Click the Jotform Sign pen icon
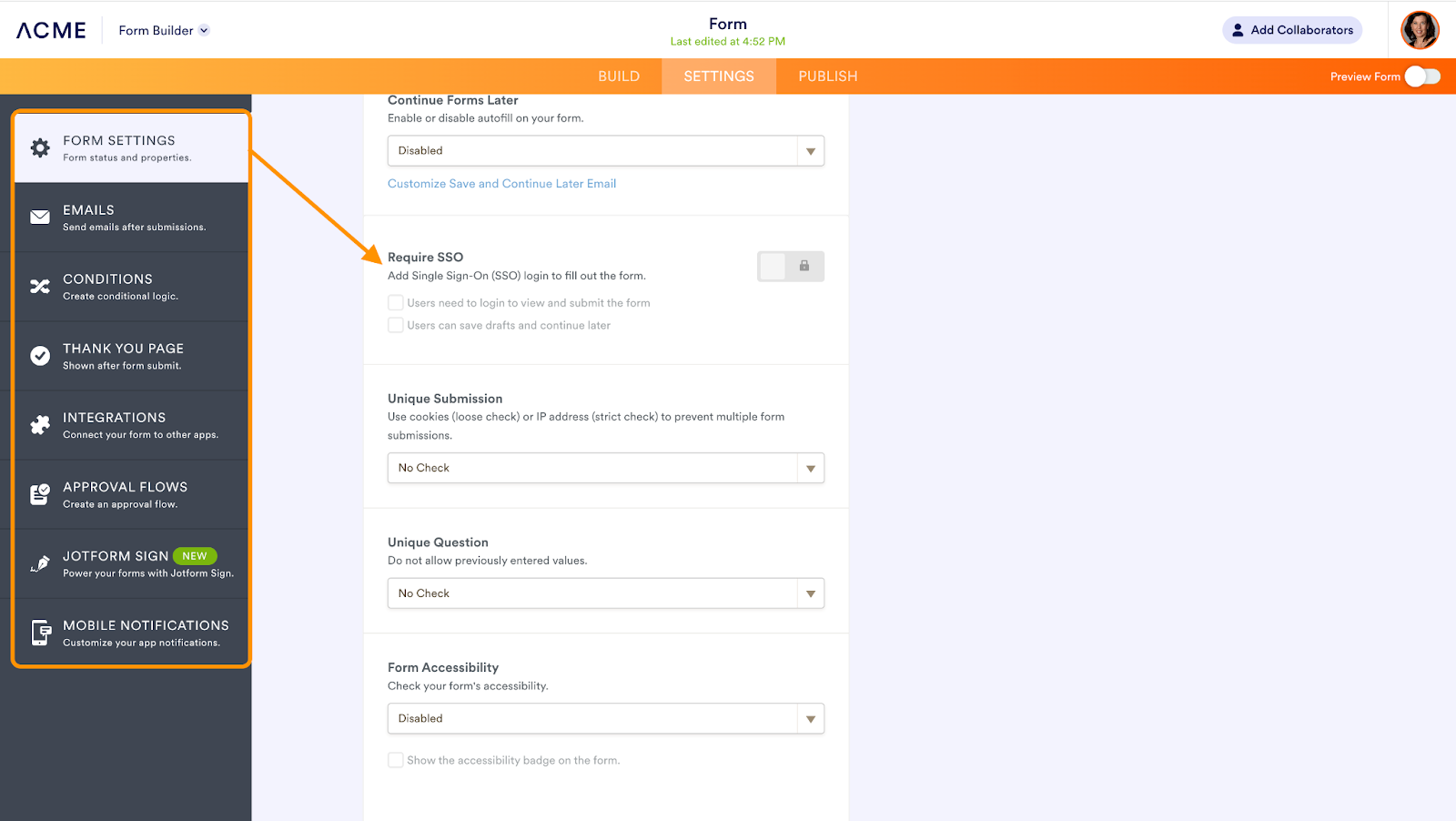This screenshot has height=821, width=1456. click(40, 563)
